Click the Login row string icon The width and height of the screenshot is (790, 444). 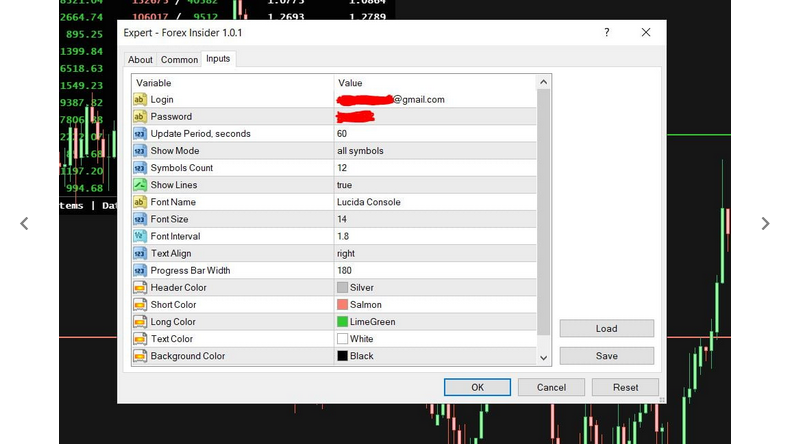pos(140,99)
